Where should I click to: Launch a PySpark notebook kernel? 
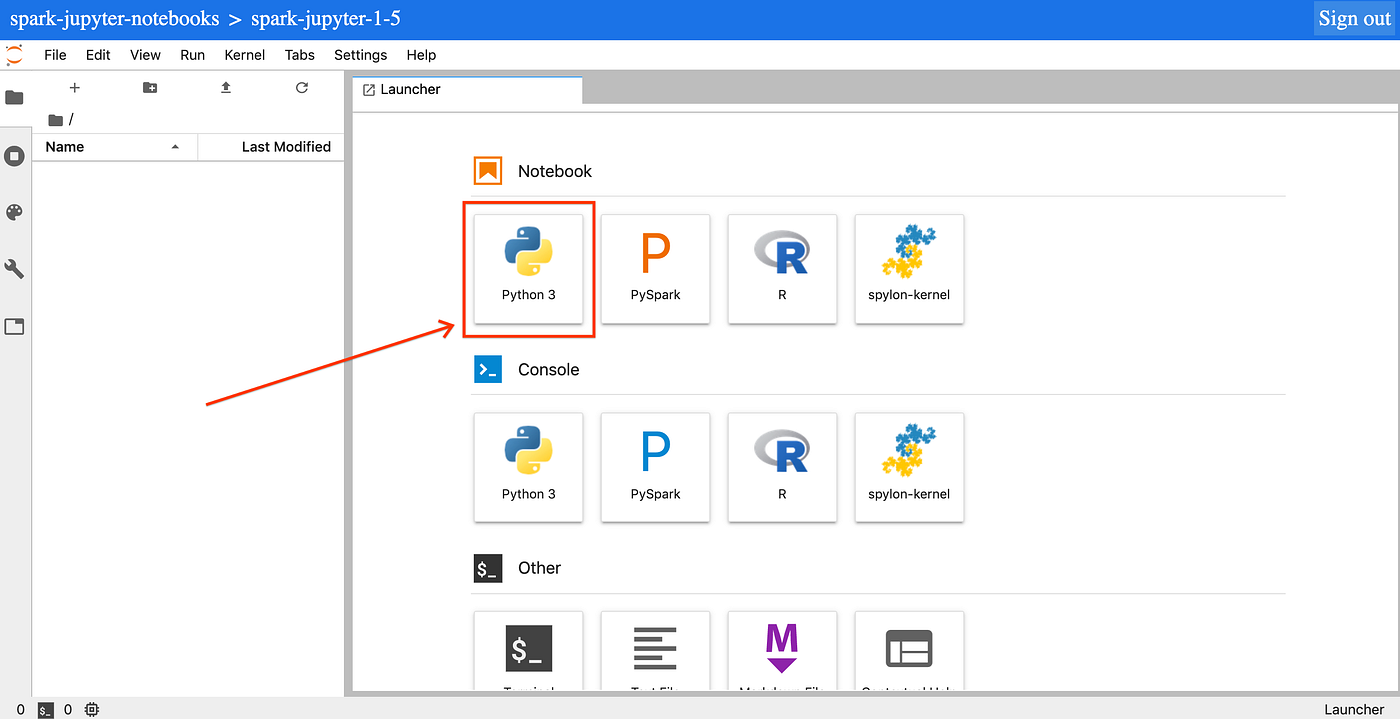tap(655, 268)
